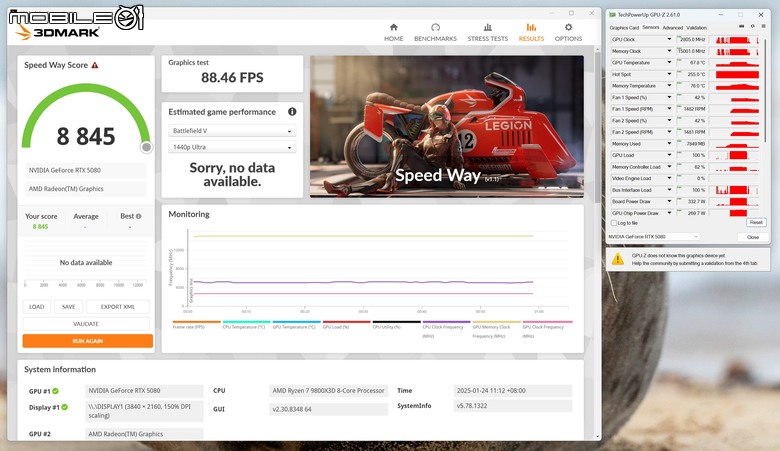The width and height of the screenshot is (780, 451).
Task: Click the 2025-01-24 11:12 +08:00 time field
Action: 513,391
